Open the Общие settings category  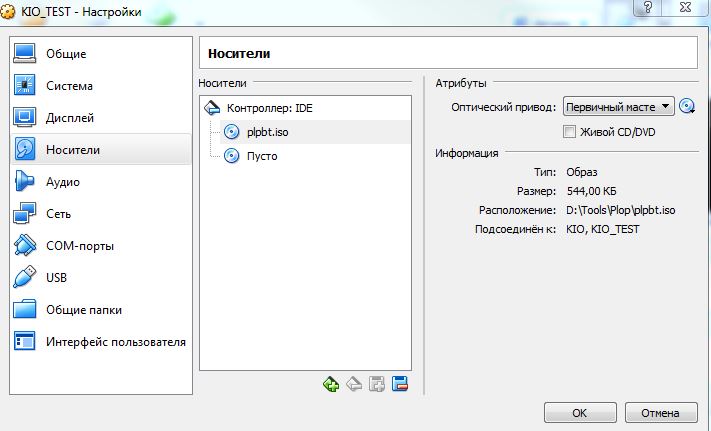[x=65, y=54]
